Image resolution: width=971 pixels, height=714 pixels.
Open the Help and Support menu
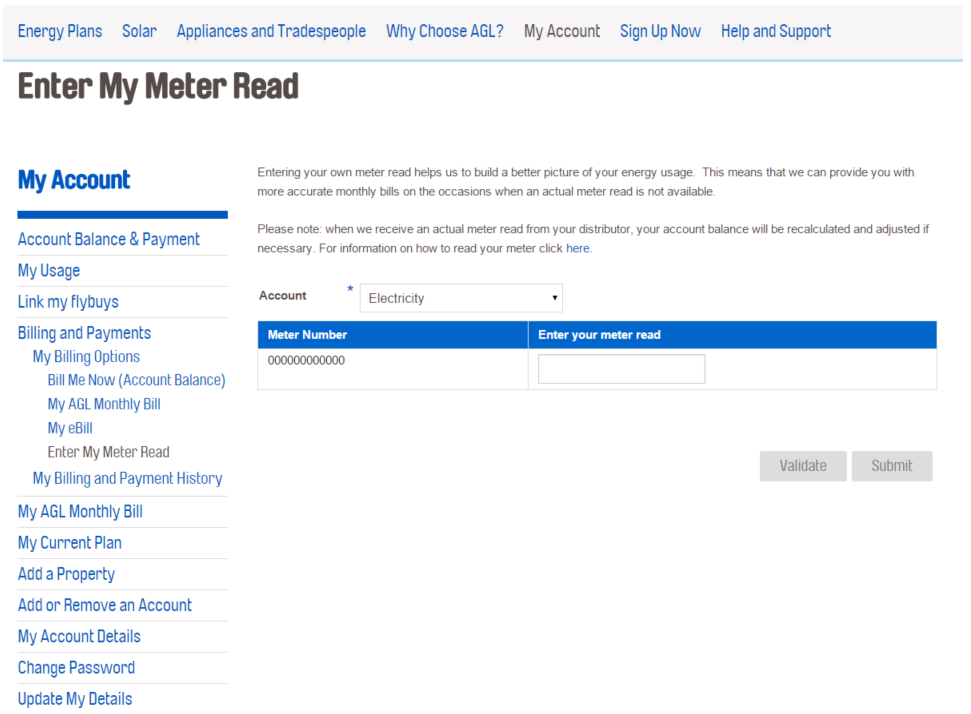tap(775, 31)
